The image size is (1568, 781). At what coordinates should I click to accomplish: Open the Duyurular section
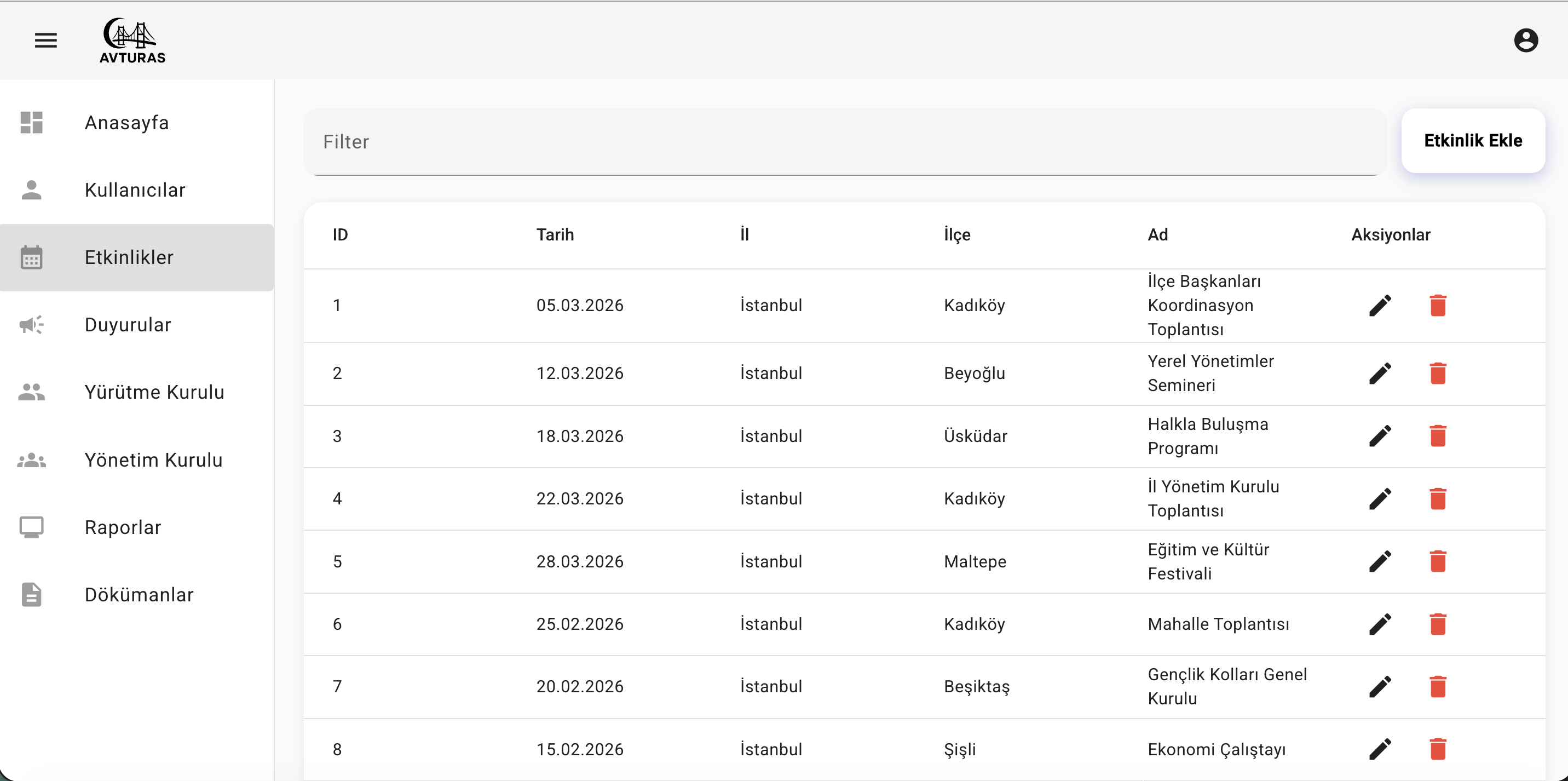(x=128, y=324)
